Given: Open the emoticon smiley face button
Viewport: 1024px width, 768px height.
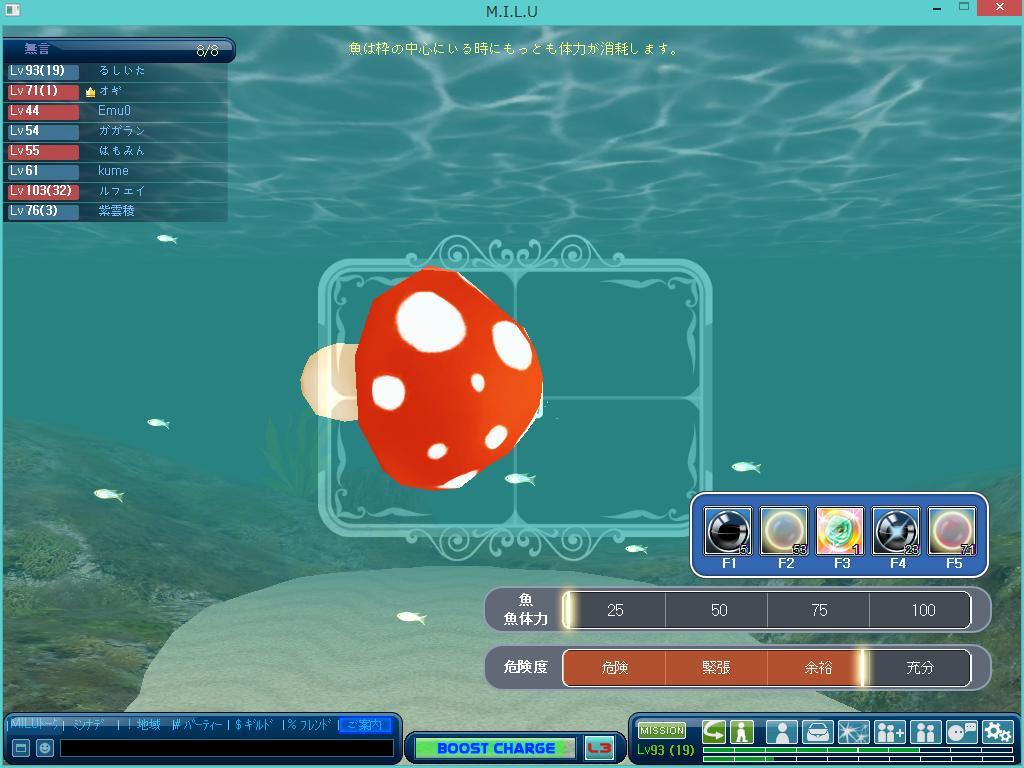Looking at the screenshot, I should point(44,748).
